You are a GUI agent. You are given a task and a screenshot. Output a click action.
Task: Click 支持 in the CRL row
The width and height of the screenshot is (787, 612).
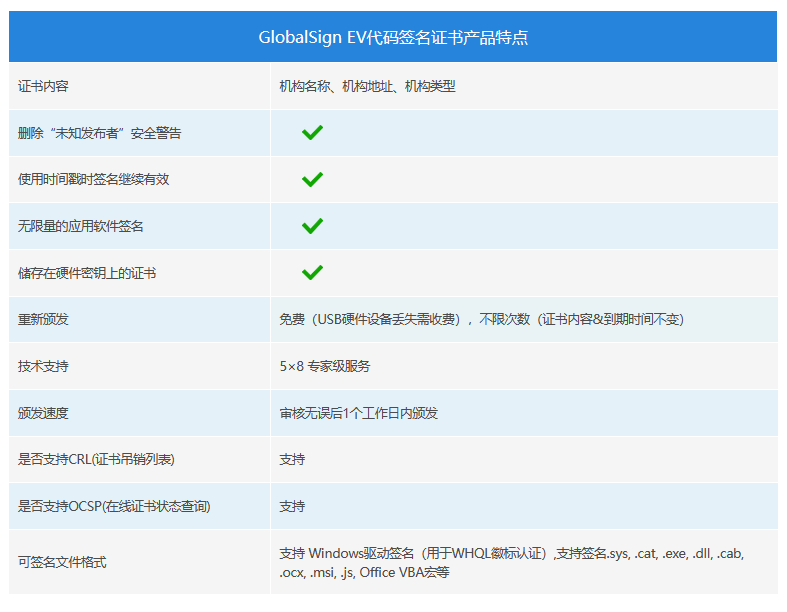point(292,459)
